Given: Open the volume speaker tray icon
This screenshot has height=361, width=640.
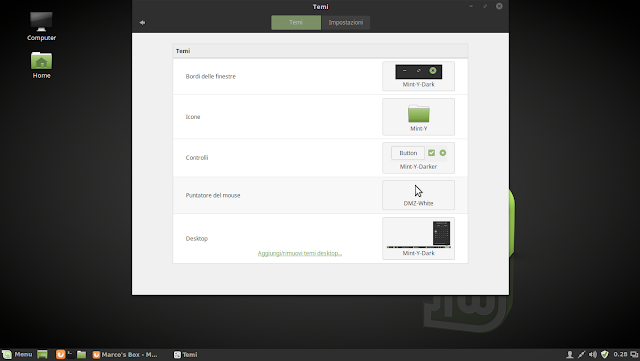Looking at the screenshot, I should [593, 354].
